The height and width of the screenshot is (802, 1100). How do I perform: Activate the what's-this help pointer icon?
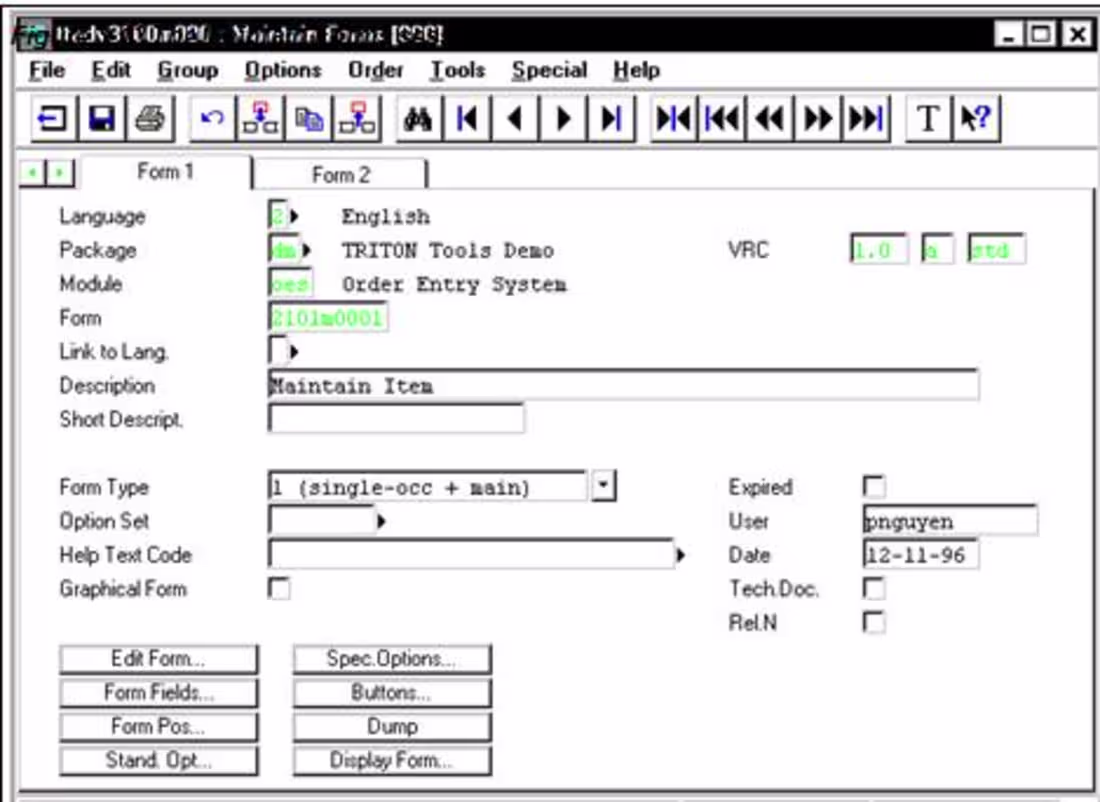pos(976,119)
